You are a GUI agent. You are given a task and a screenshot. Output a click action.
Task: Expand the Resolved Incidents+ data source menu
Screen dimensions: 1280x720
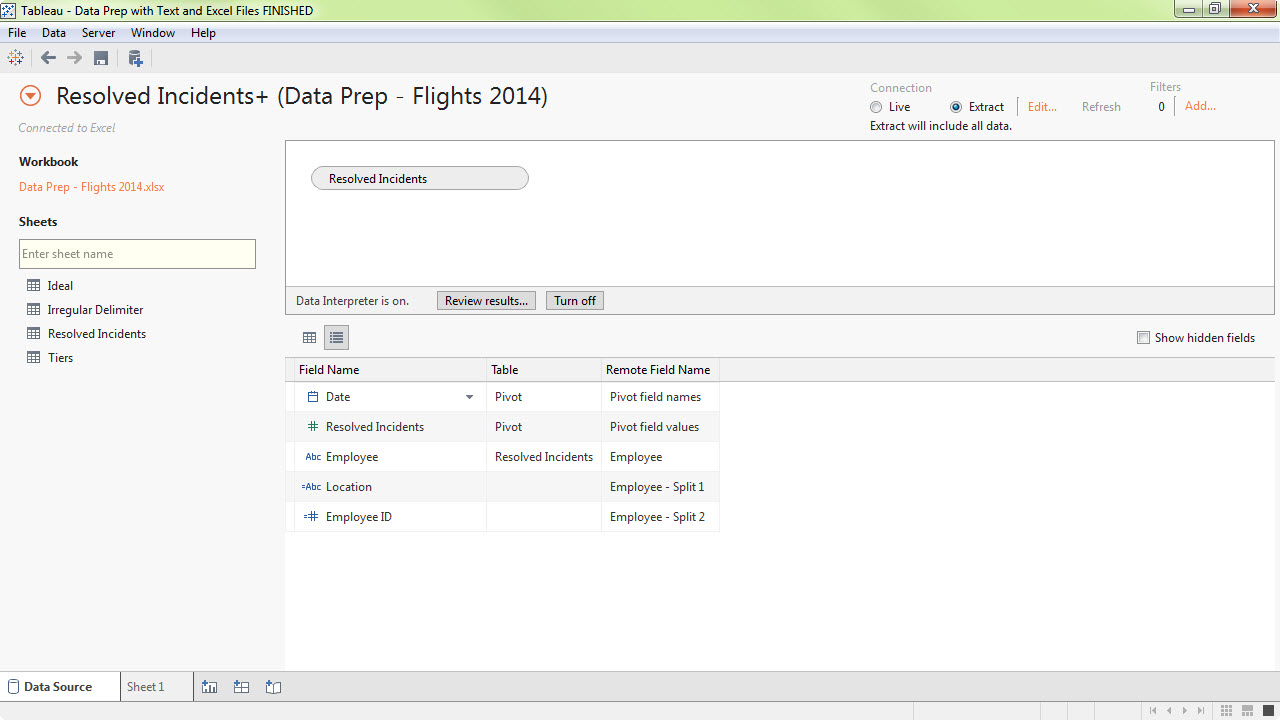pos(29,95)
